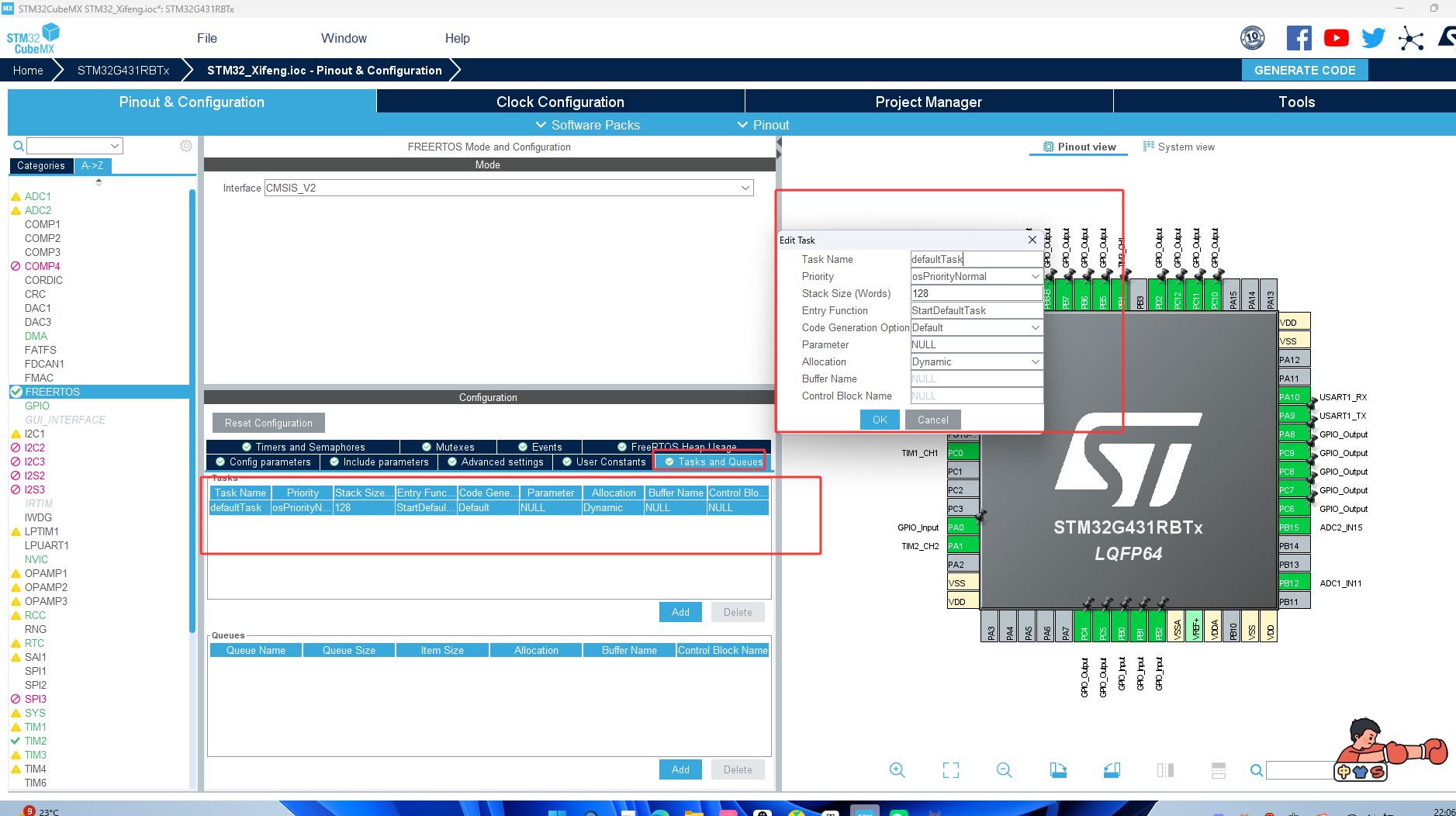Click the horizontal split layout icon in the pinout toolbar
Viewport: 1456px width, 816px height.
coord(1219,769)
